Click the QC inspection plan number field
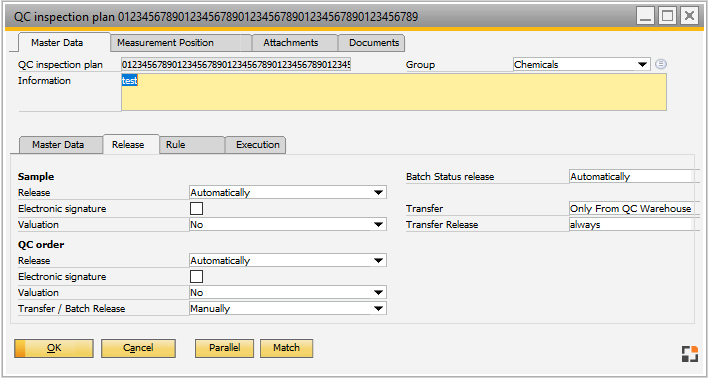This screenshot has width=710, height=381. pos(236,64)
